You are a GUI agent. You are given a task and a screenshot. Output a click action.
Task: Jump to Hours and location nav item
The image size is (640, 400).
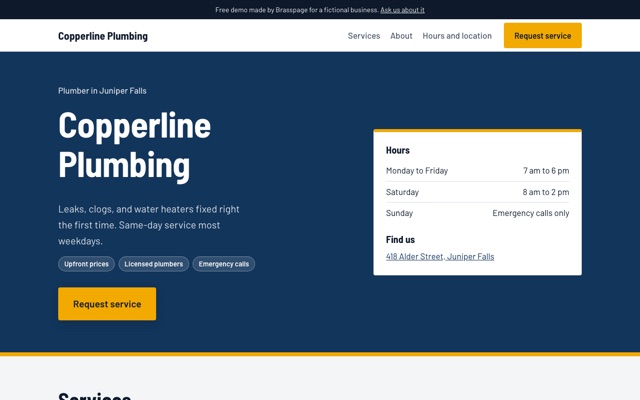[457, 36]
